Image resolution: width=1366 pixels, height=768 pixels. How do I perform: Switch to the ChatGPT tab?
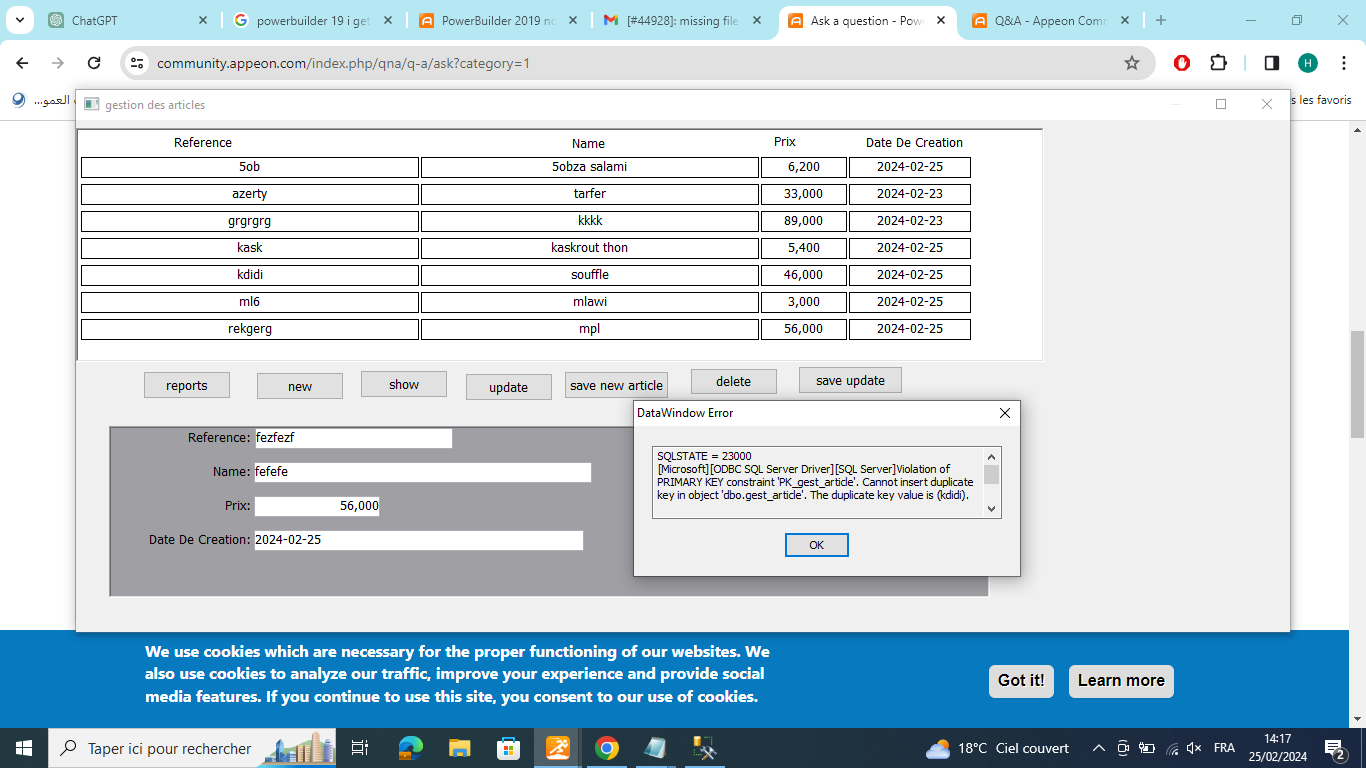(125, 20)
